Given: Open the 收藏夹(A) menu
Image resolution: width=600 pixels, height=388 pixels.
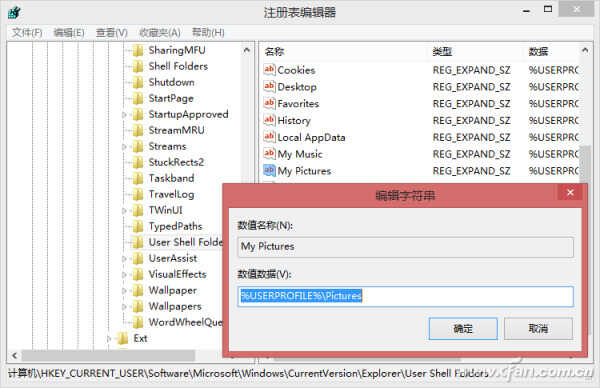Looking at the screenshot, I should pos(160,33).
